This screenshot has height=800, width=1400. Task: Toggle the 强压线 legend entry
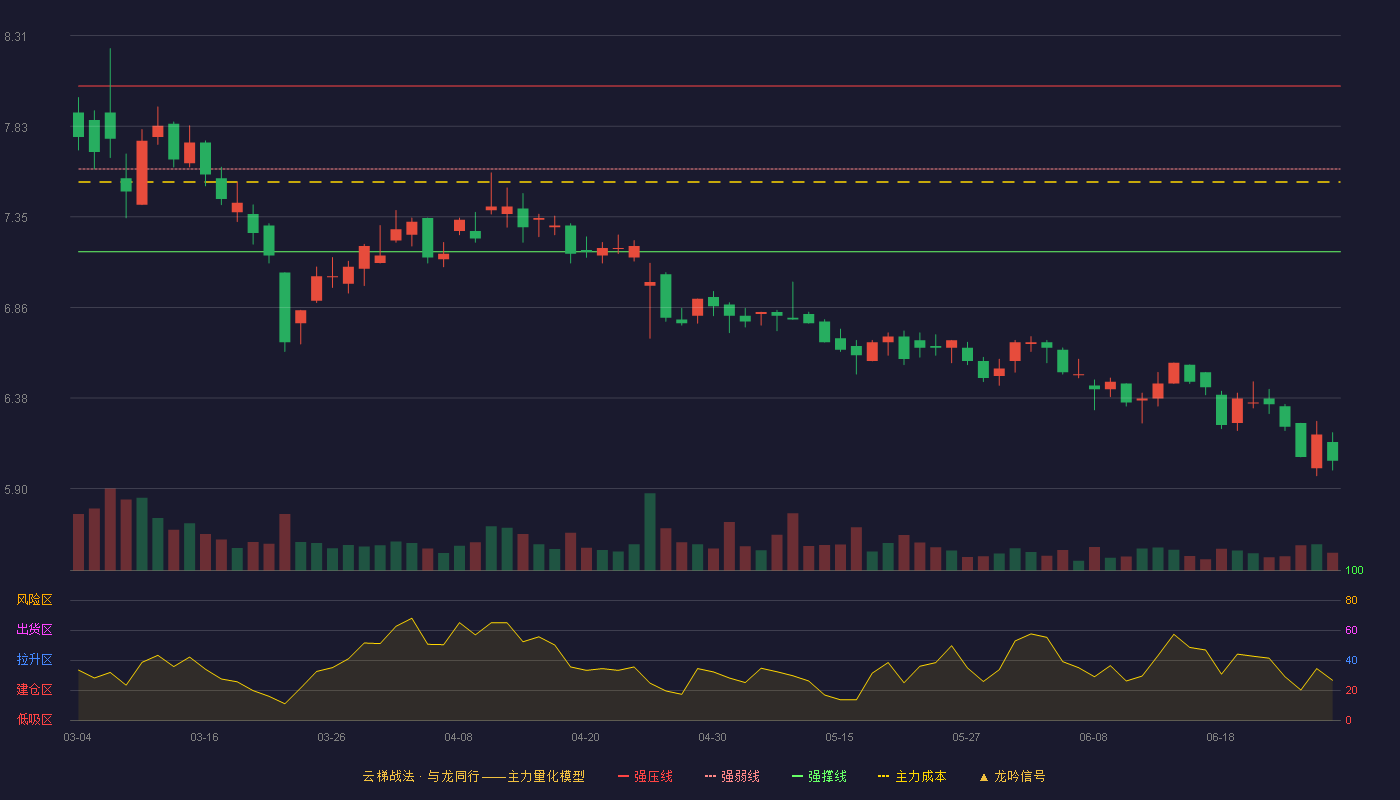tap(645, 776)
